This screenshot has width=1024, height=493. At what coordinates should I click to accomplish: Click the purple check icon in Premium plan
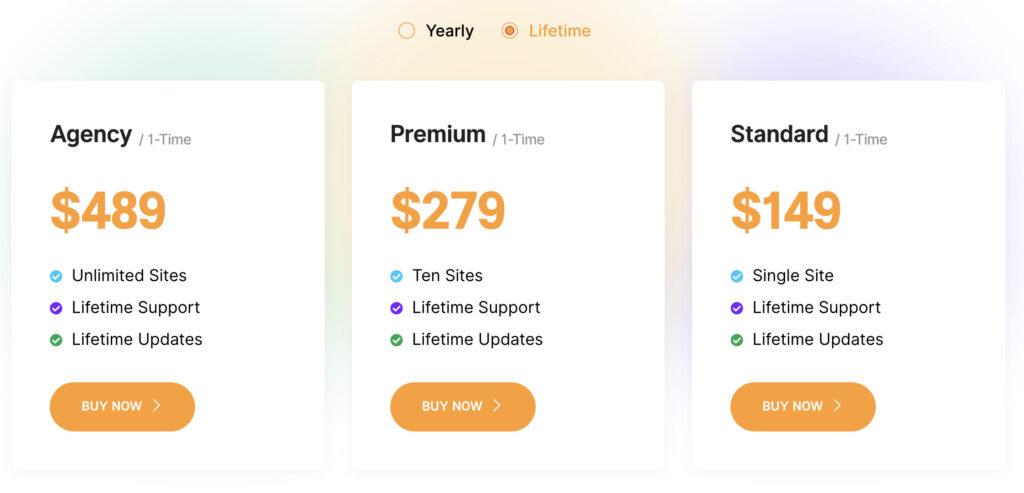[x=397, y=308]
